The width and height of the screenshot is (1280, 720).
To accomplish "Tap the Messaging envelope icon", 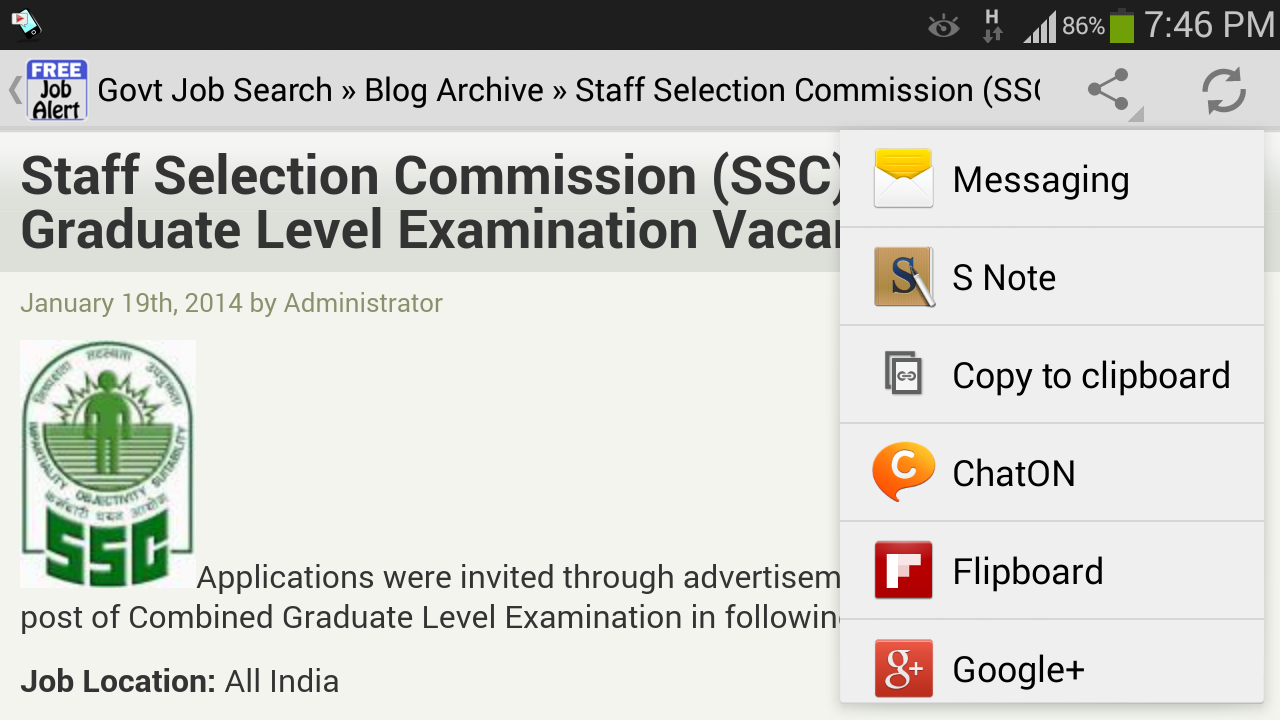I will [903, 179].
